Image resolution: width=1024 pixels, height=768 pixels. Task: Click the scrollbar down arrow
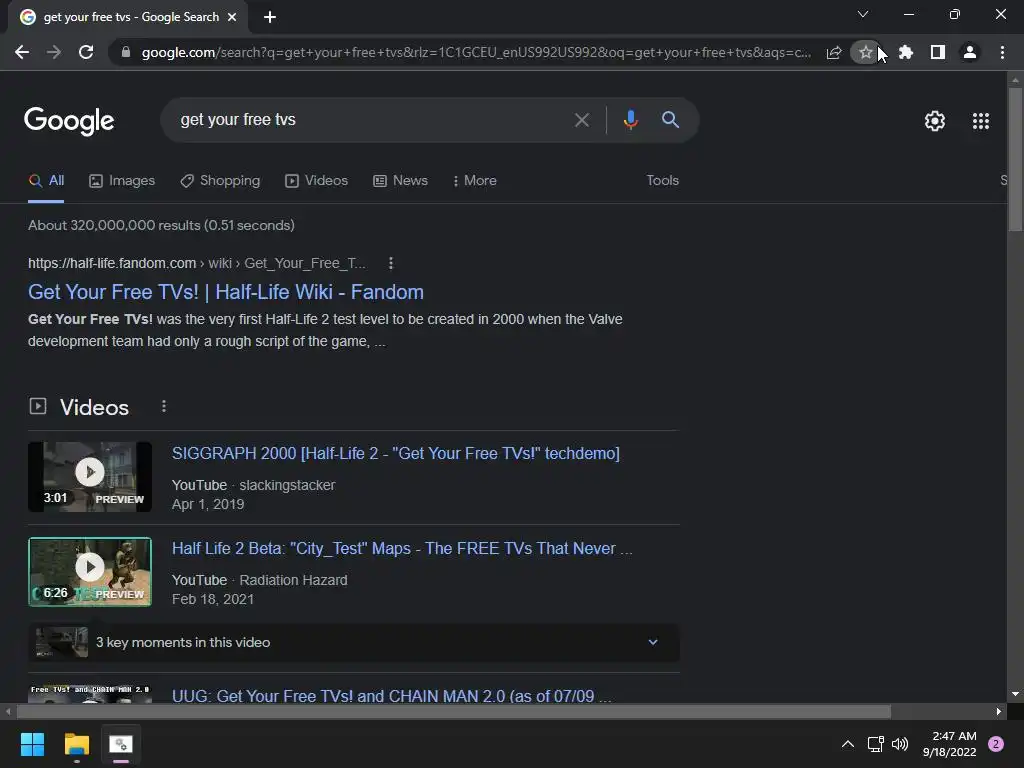[1015, 694]
